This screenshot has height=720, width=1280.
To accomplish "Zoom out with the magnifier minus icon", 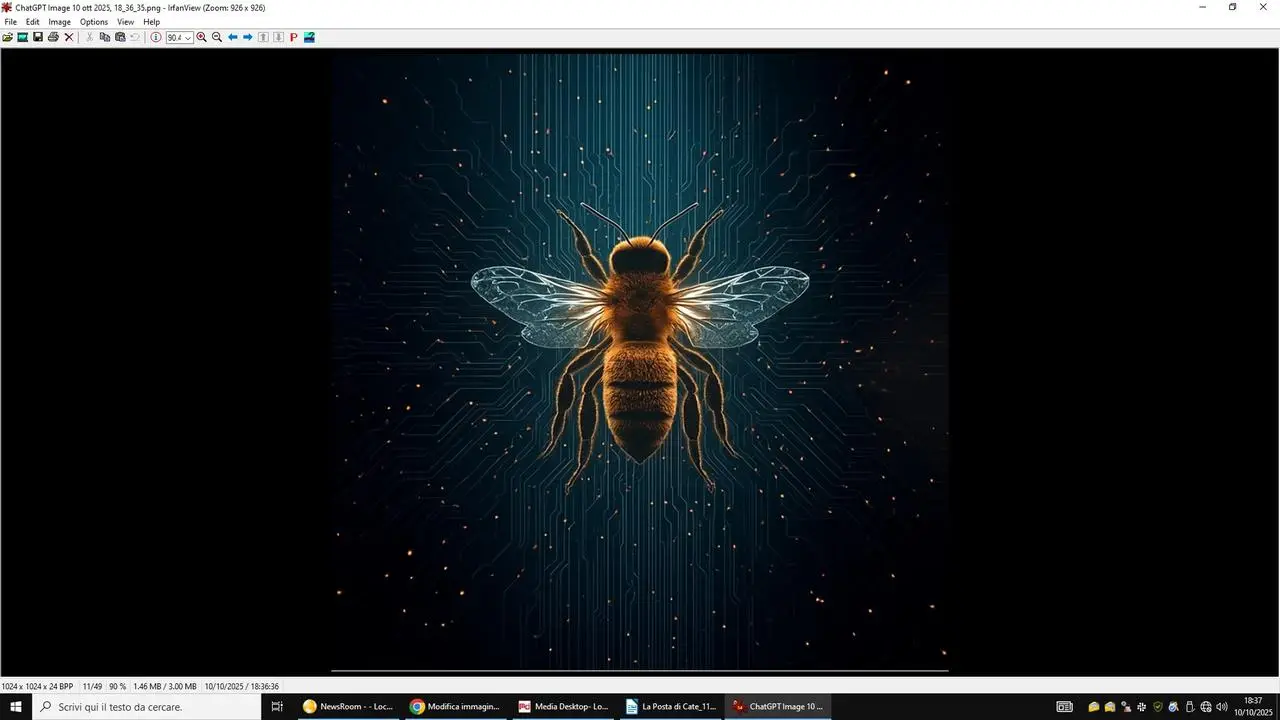I will [217, 37].
